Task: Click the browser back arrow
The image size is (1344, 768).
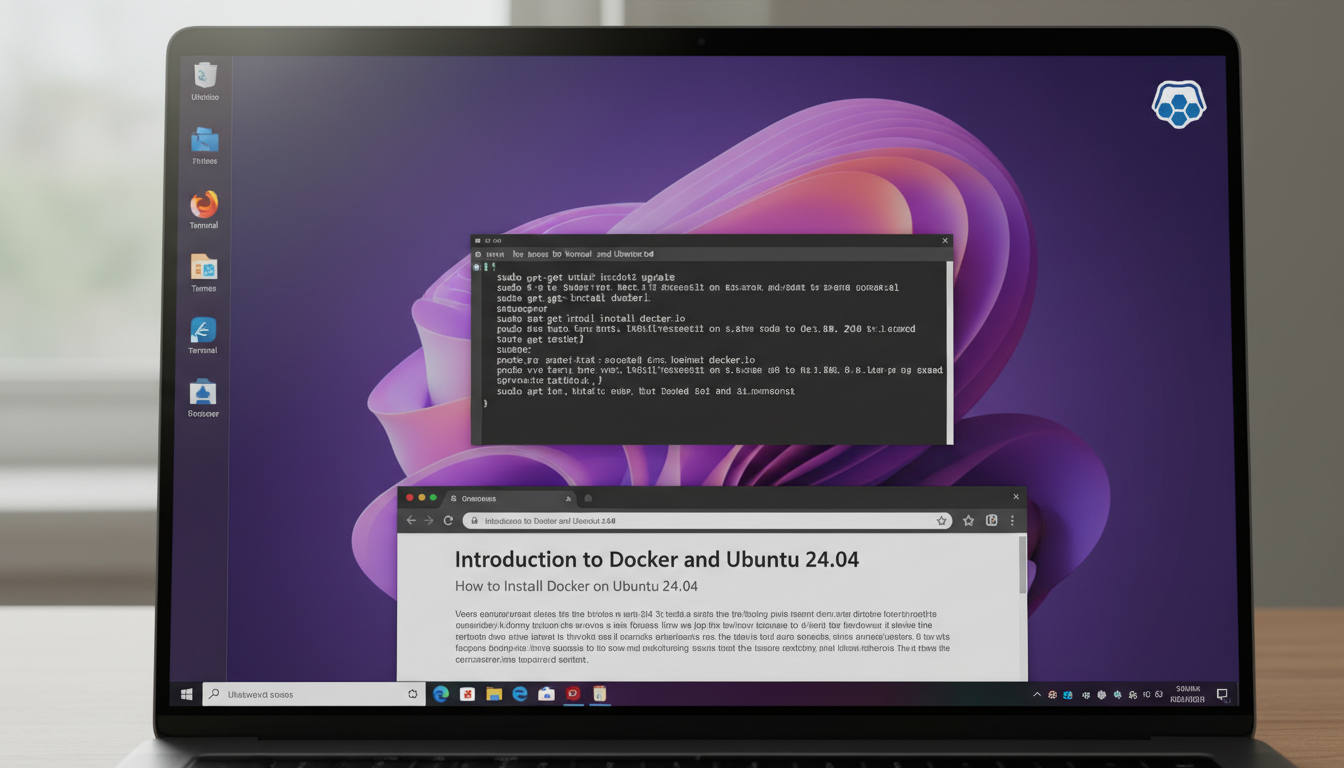Action: [x=410, y=521]
